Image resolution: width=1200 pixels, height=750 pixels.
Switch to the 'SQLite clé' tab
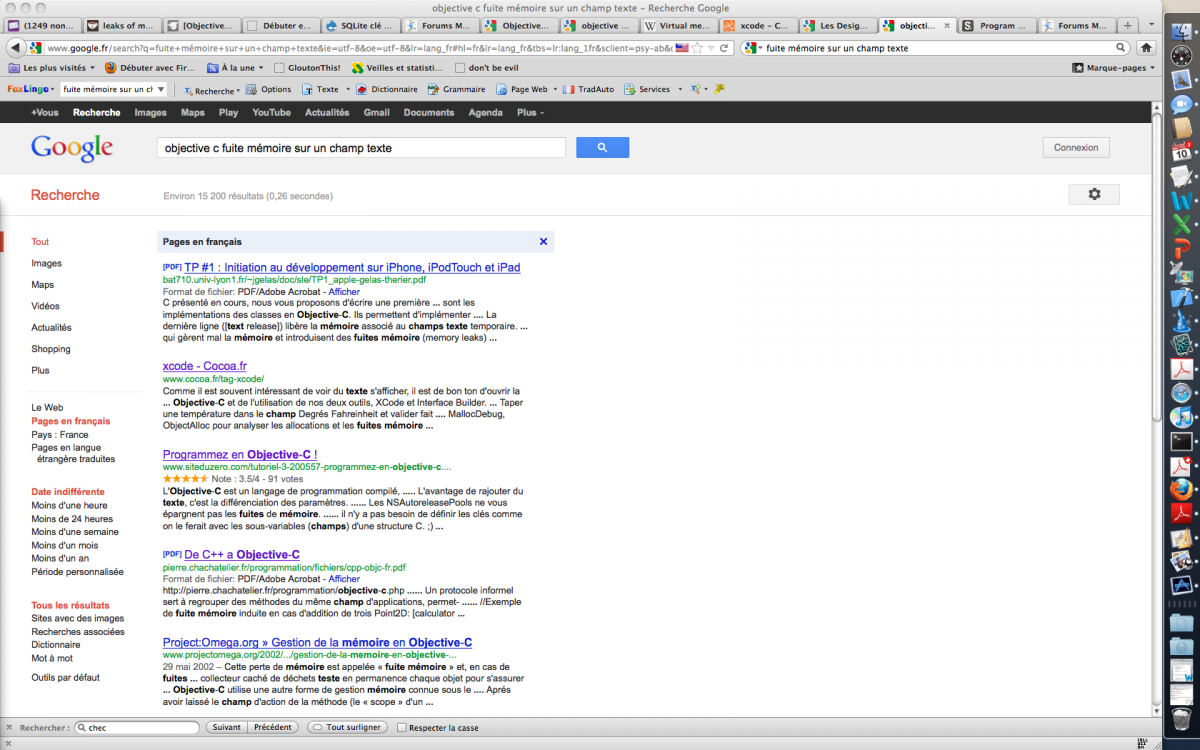pos(361,25)
